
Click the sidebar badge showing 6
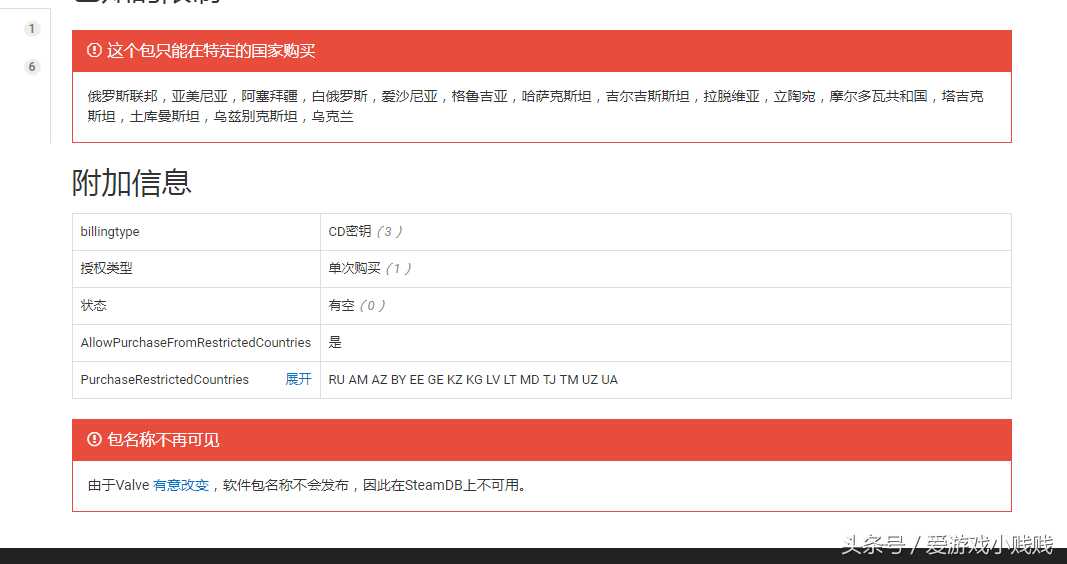(x=32, y=67)
